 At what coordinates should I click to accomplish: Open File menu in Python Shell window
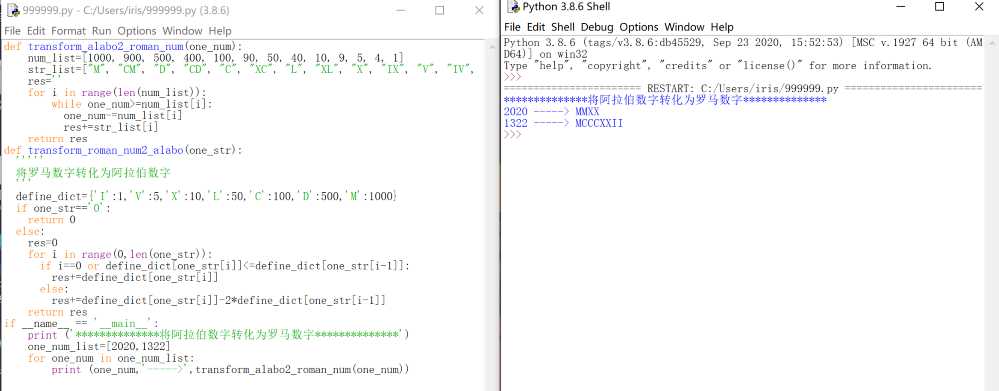pyautogui.click(x=512, y=27)
